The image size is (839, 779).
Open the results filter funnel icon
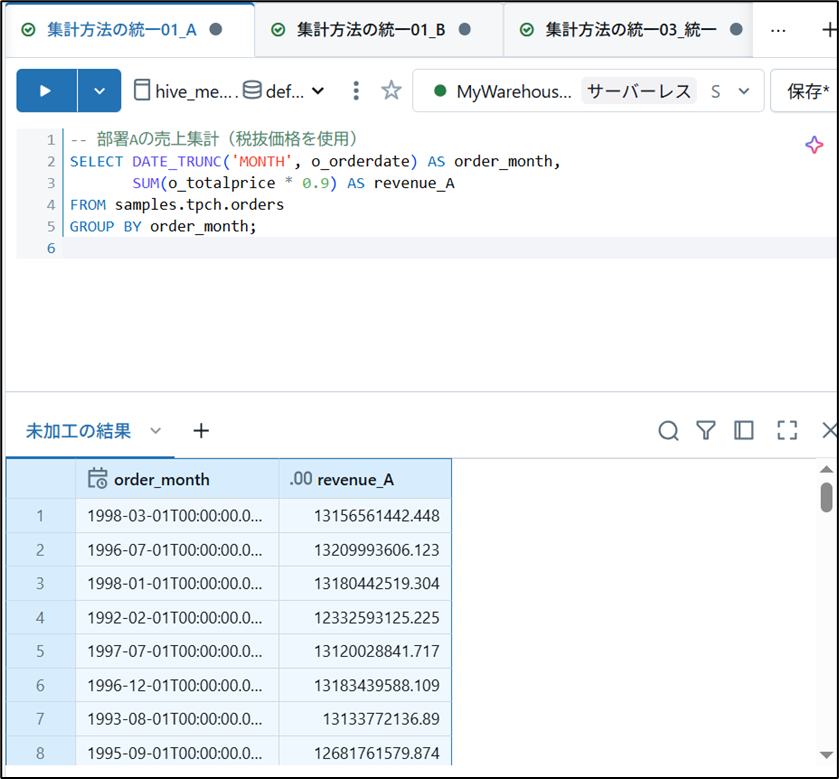click(706, 430)
